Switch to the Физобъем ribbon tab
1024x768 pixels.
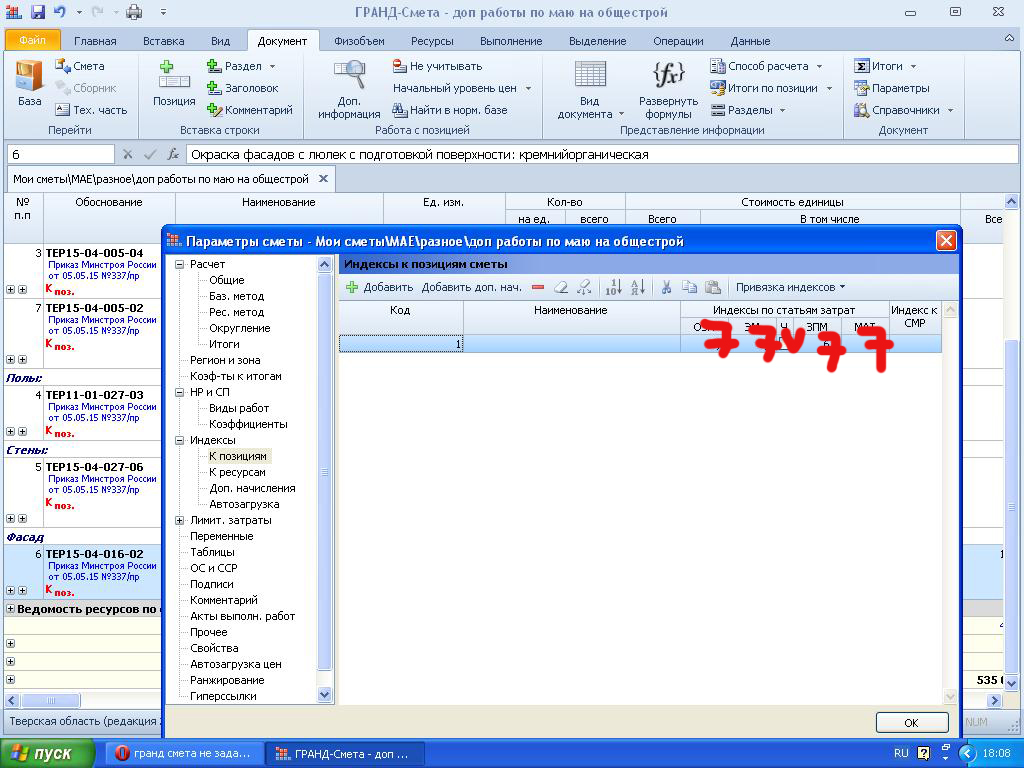[x=359, y=40]
